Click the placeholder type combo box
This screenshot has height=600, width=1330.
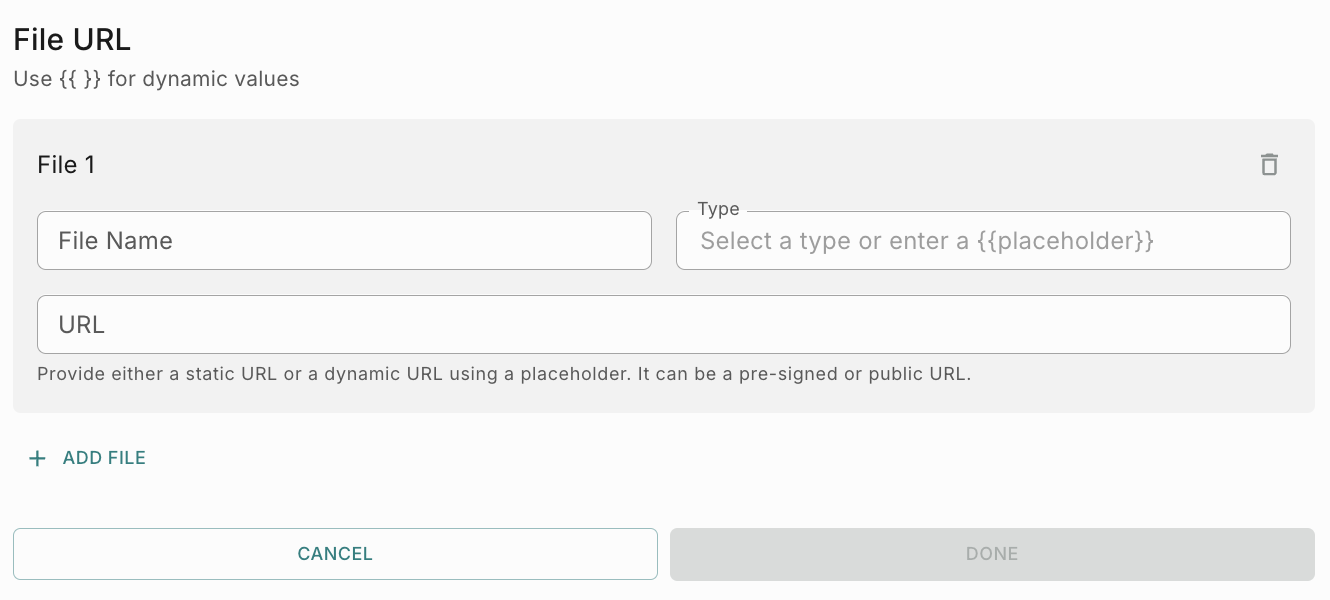(983, 240)
